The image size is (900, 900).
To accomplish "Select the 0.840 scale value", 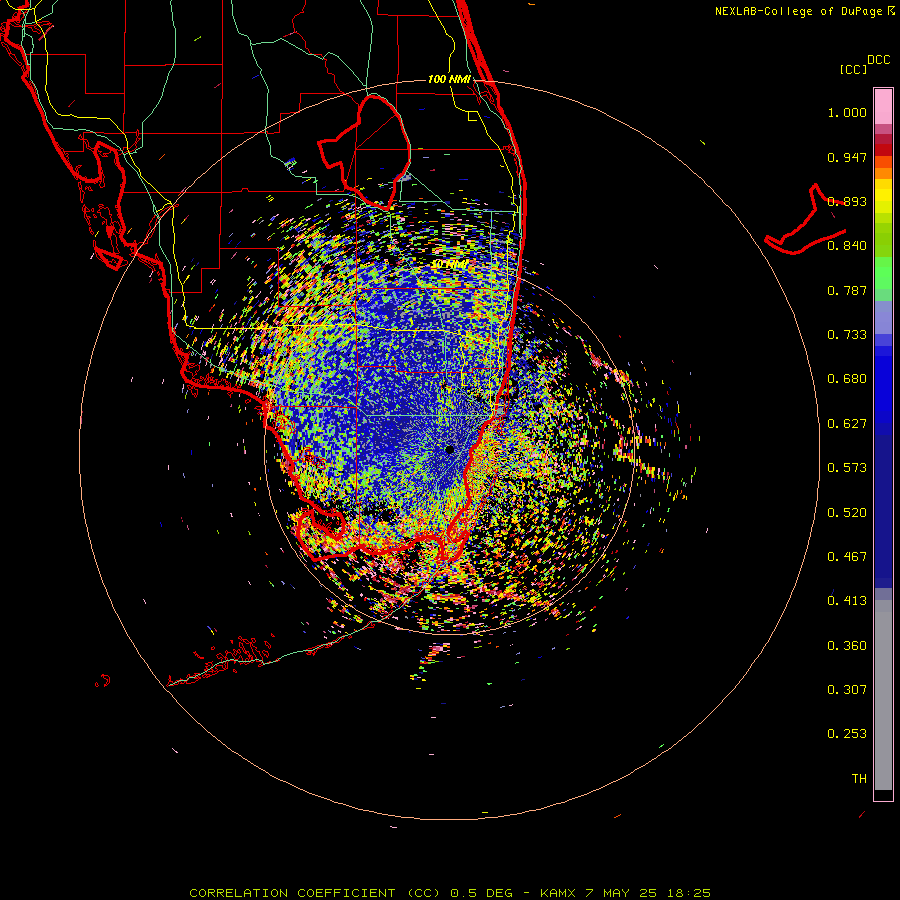I will point(847,246).
